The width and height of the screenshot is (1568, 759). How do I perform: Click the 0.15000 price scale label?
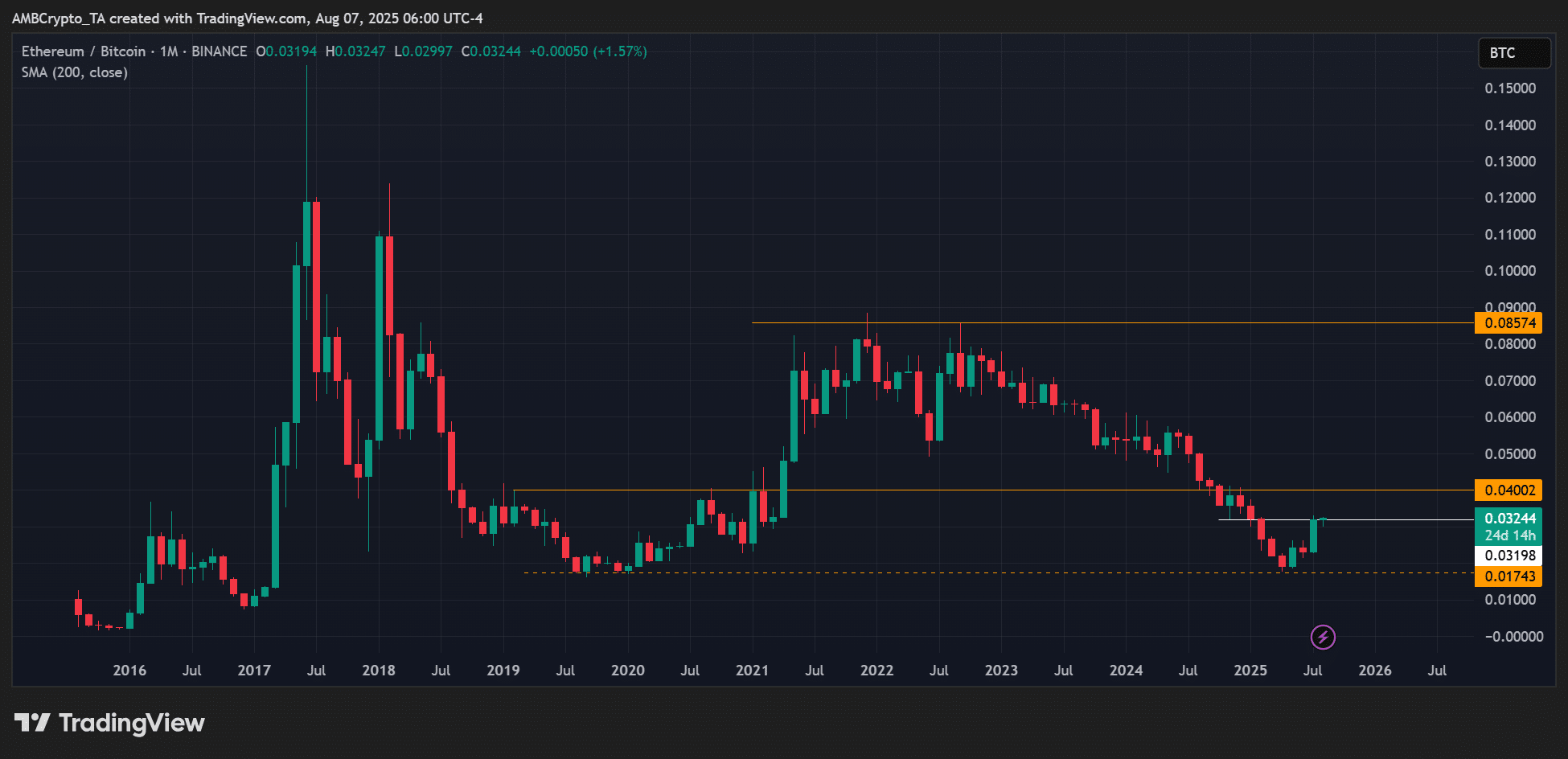(x=1509, y=88)
